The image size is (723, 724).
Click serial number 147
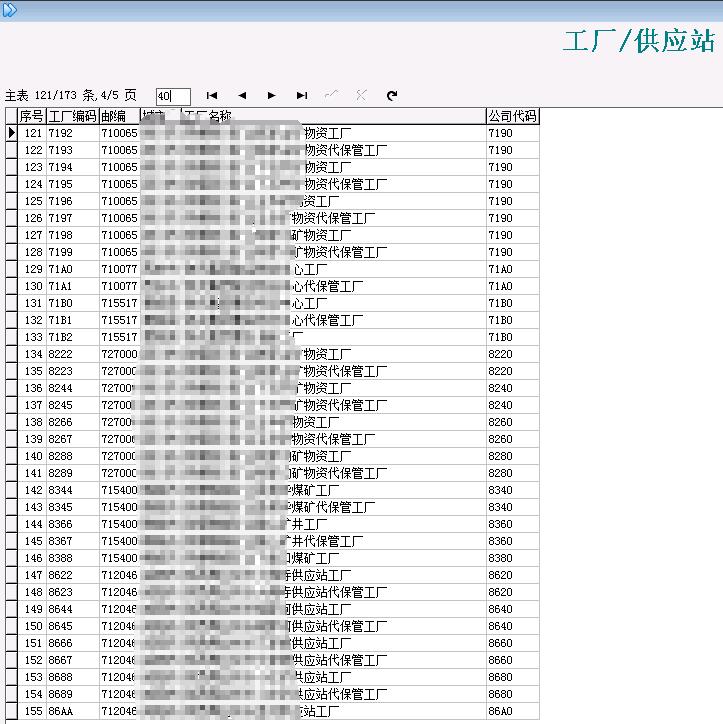click(33, 575)
